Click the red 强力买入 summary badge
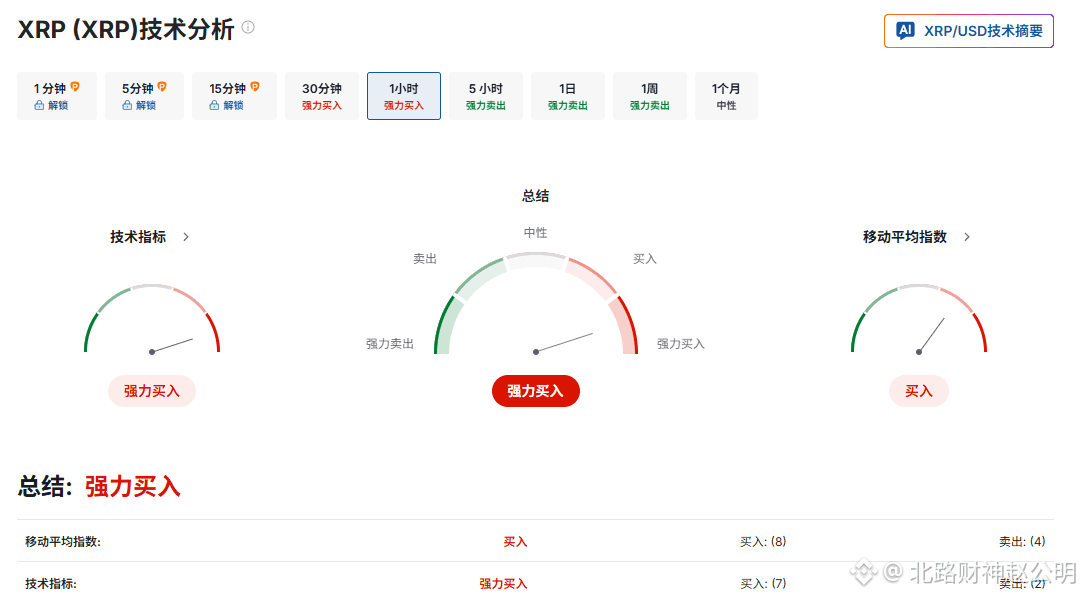This screenshot has height=598, width=1084. tap(536, 391)
